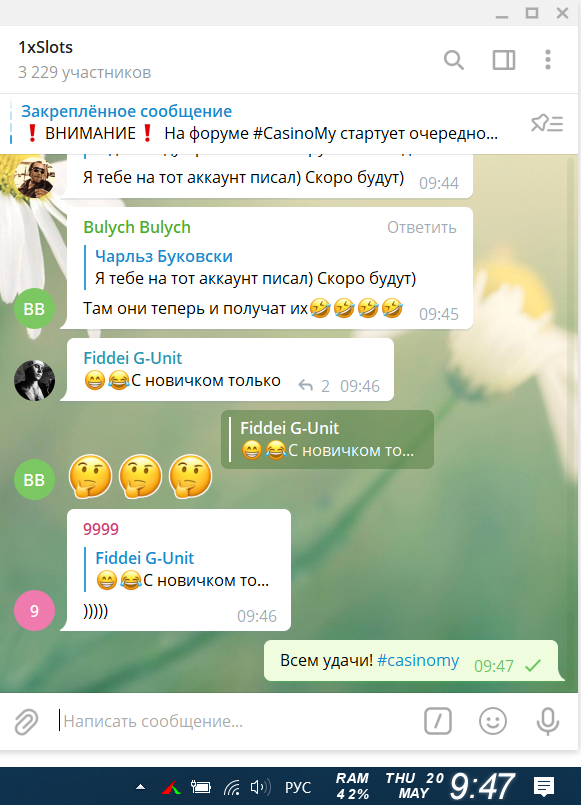Open chat search with the magnifier icon
The height and width of the screenshot is (805, 581).
pos(454,60)
